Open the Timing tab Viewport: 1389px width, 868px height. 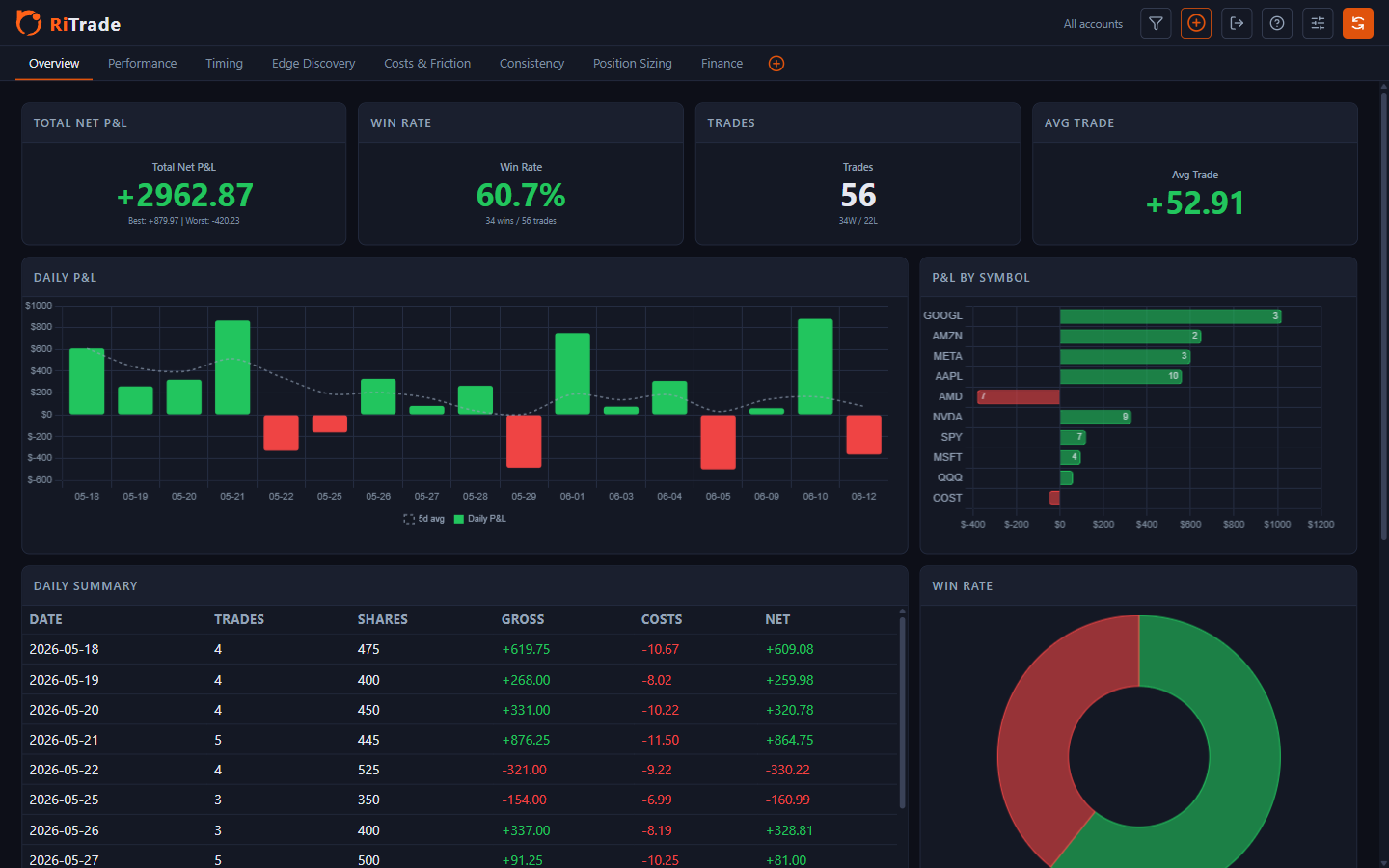(x=224, y=64)
